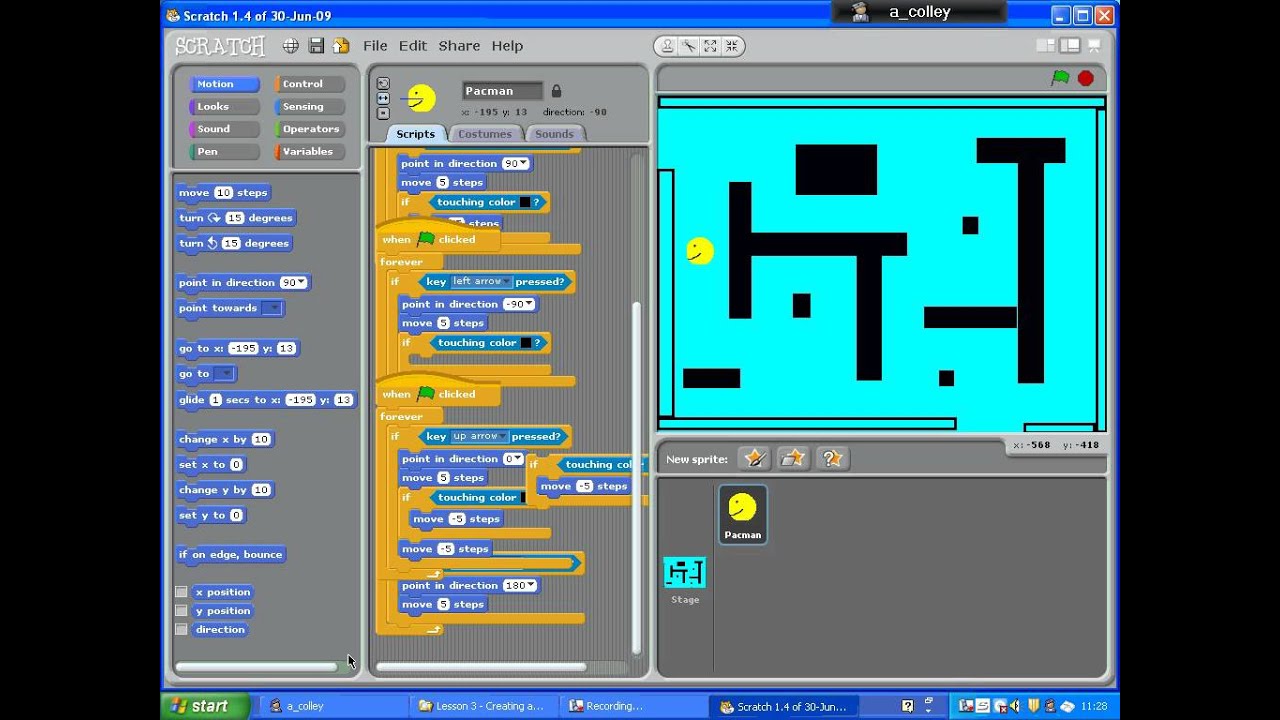Select the Shrink sprite tool
This screenshot has height=720, width=1280.
pos(731,46)
